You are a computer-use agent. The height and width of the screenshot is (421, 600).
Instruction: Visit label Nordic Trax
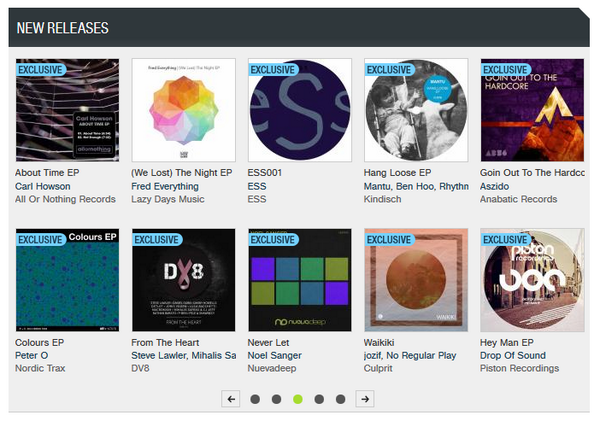[40, 368]
